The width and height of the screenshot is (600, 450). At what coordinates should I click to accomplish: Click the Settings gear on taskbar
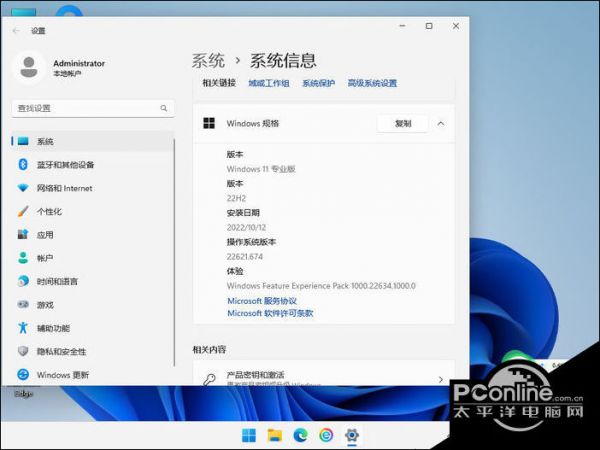pos(352,435)
